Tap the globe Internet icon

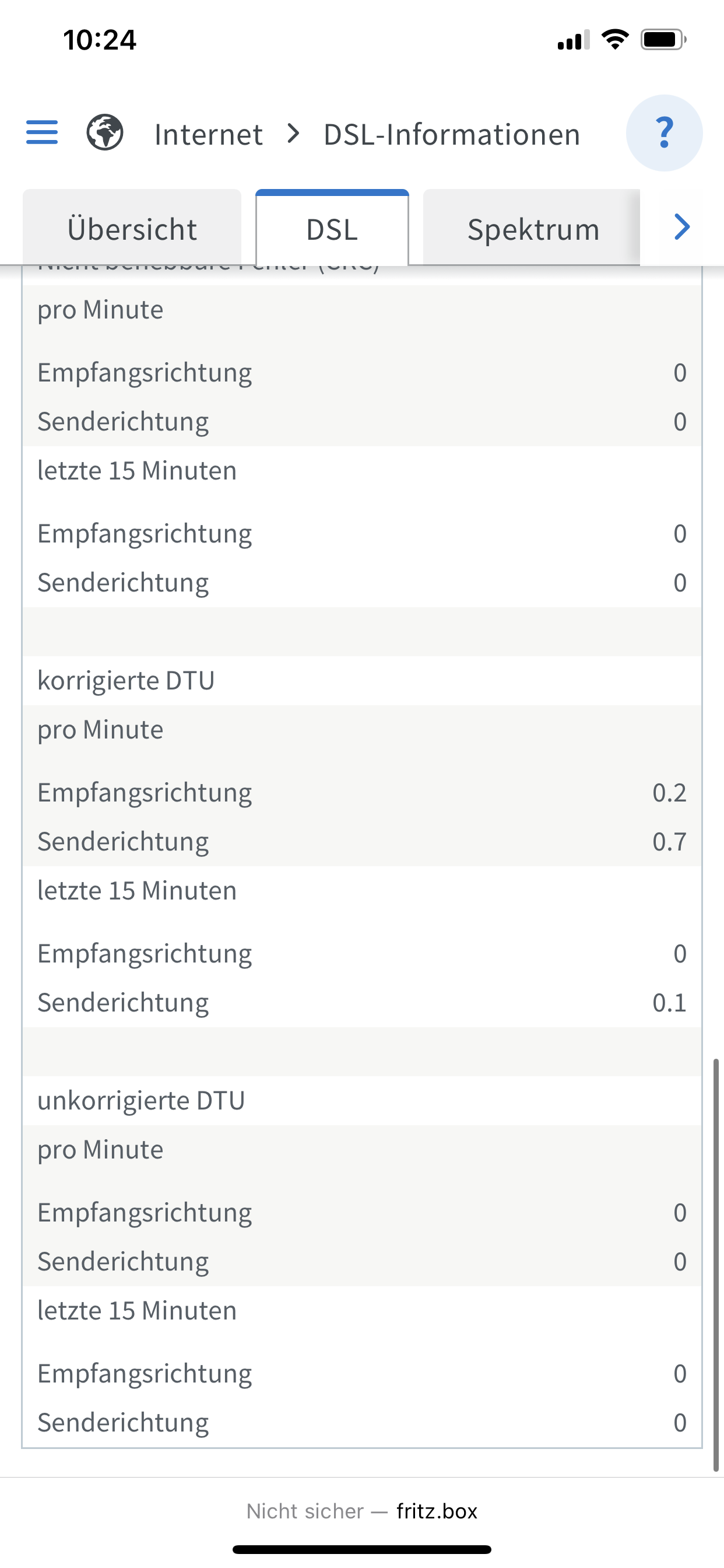coord(105,132)
